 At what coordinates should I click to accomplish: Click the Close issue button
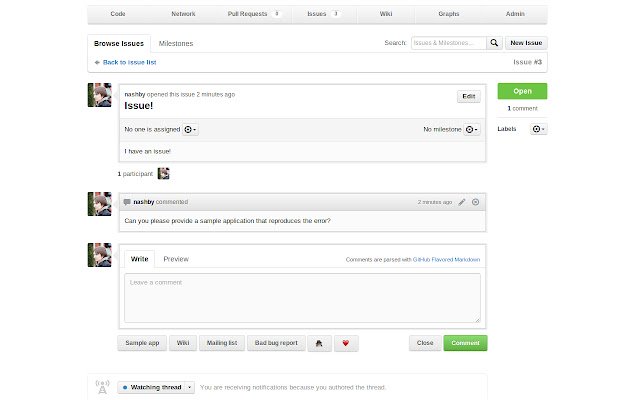click(x=425, y=343)
